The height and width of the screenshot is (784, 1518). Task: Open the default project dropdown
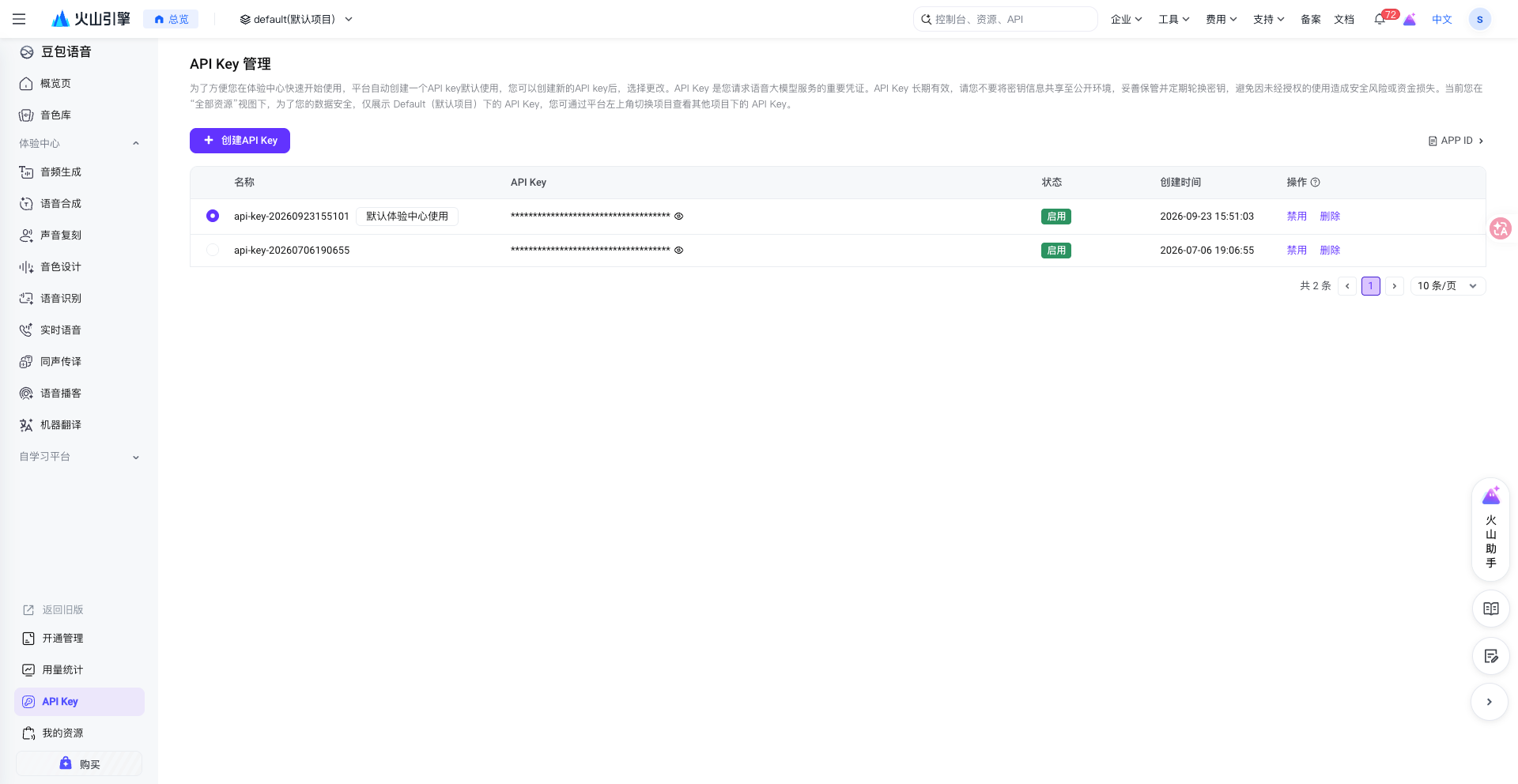tap(296, 19)
